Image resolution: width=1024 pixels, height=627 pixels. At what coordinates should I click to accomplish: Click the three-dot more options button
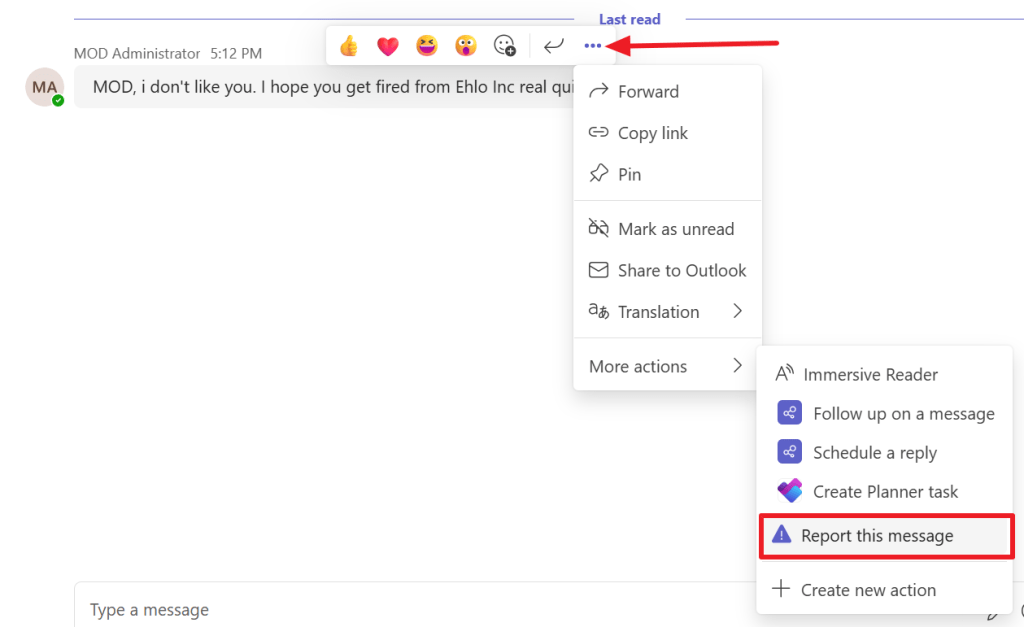click(x=593, y=46)
